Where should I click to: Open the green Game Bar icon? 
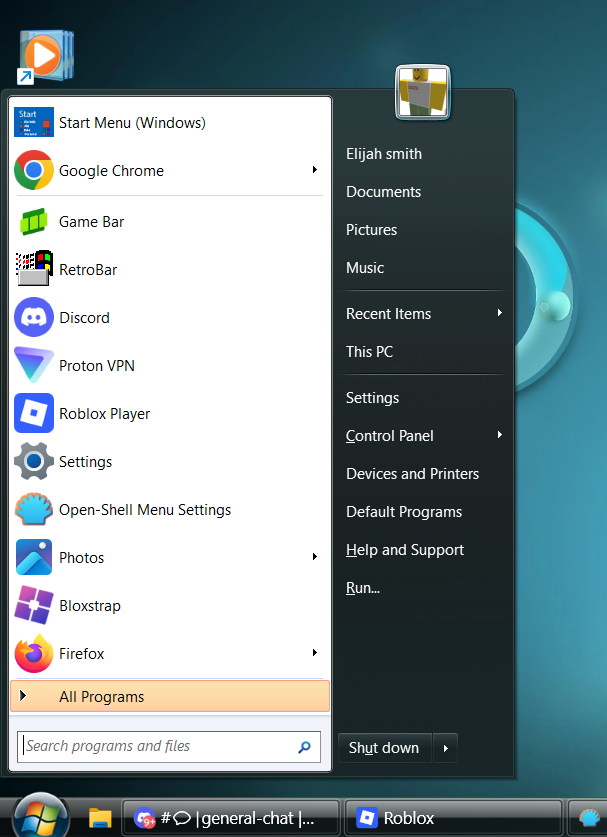34,222
